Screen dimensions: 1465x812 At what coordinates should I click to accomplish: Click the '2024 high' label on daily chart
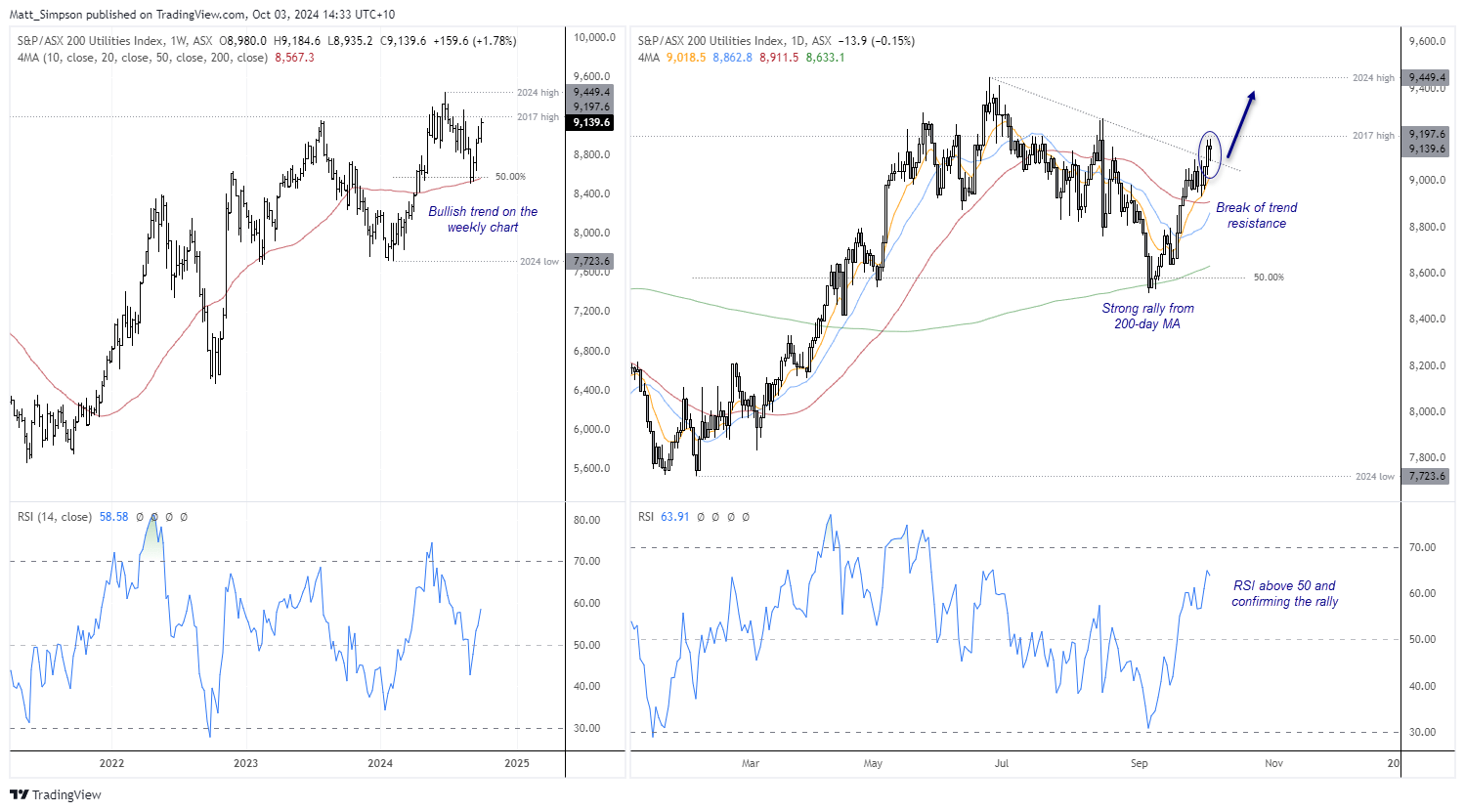[x=1373, y=78]
